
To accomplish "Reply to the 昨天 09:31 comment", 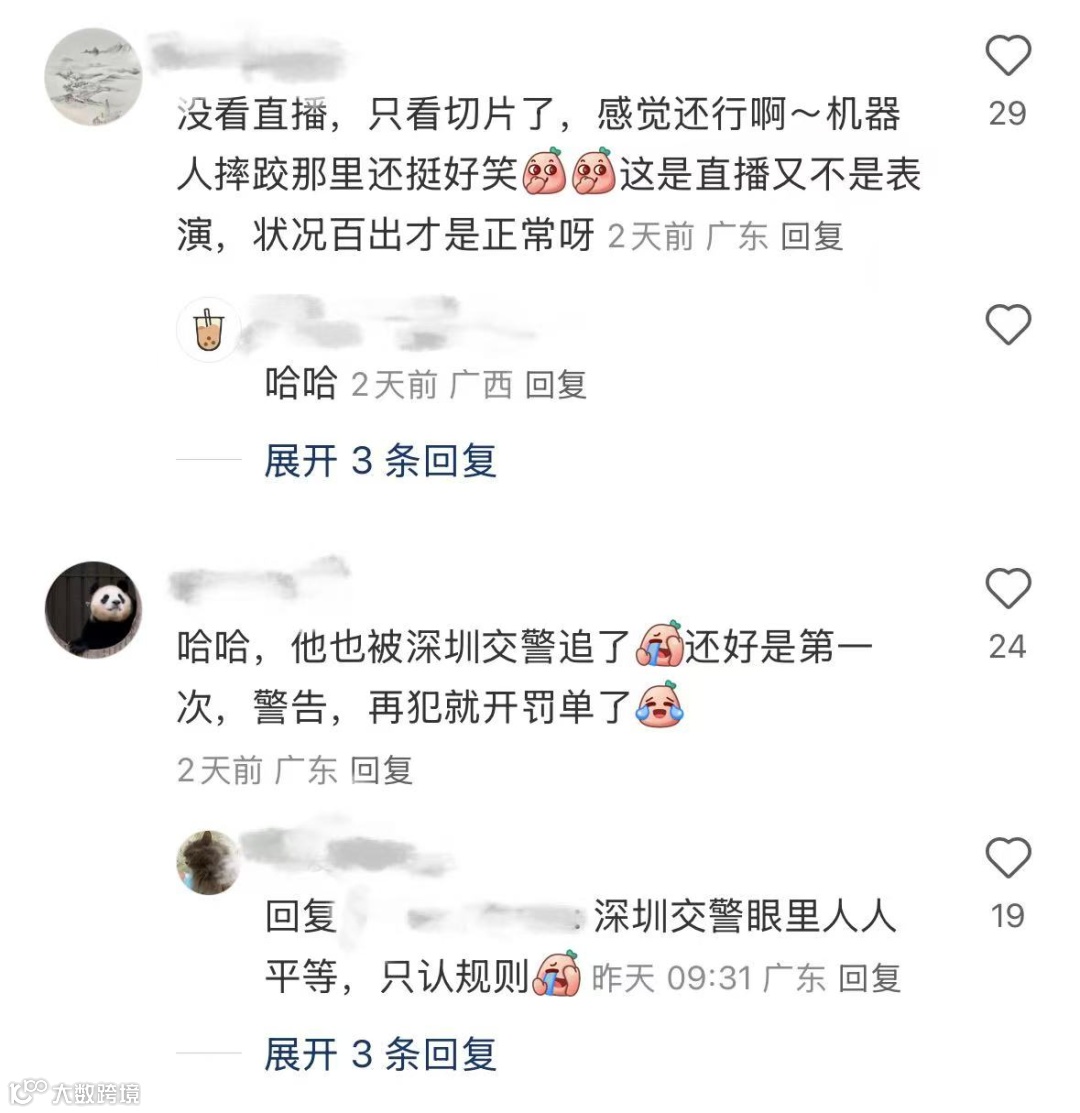I will pyautogui.click(x=870, y=979).
